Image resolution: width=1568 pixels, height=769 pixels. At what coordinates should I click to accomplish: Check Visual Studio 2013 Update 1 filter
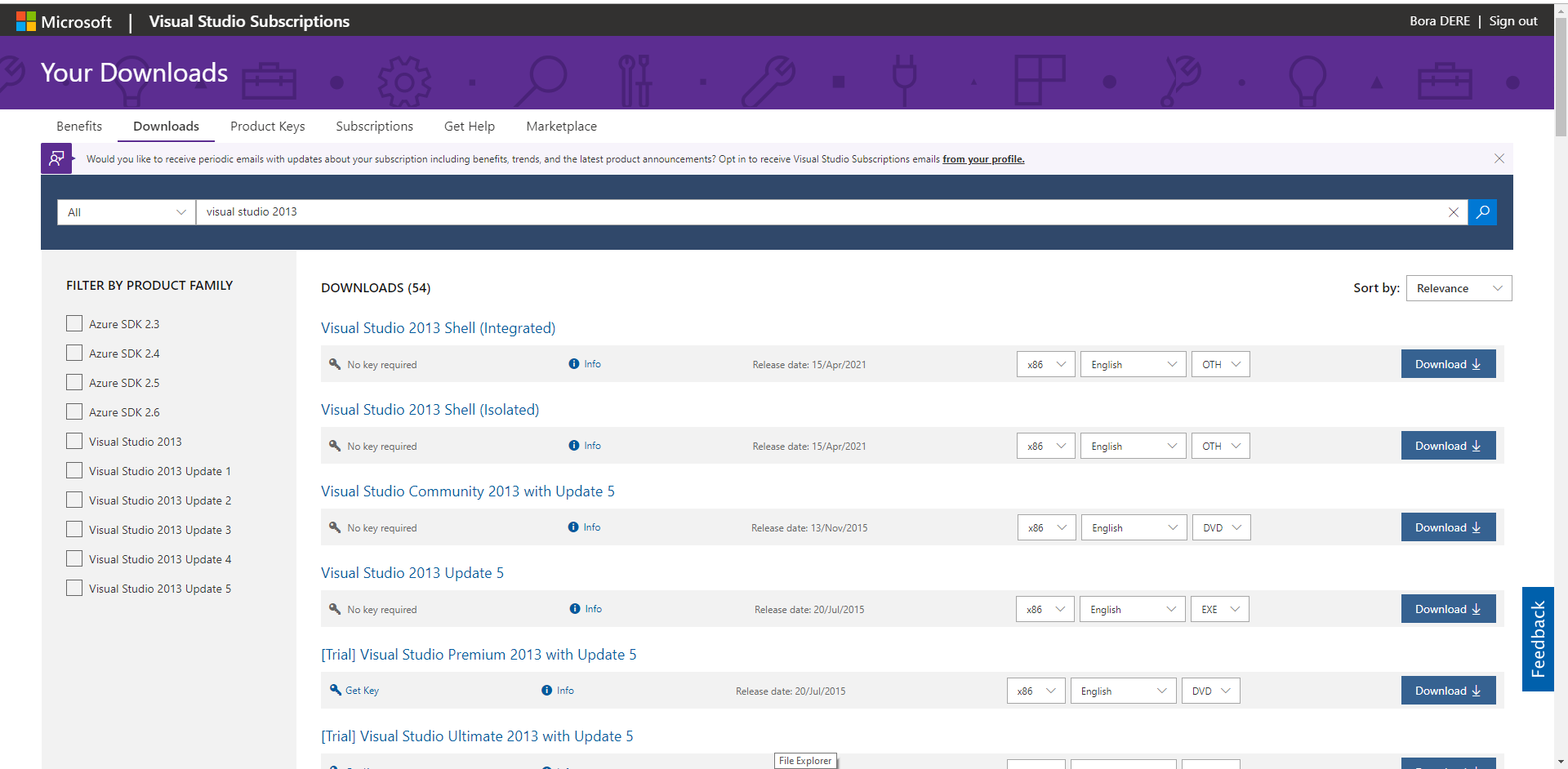click(x=74, y=470)
